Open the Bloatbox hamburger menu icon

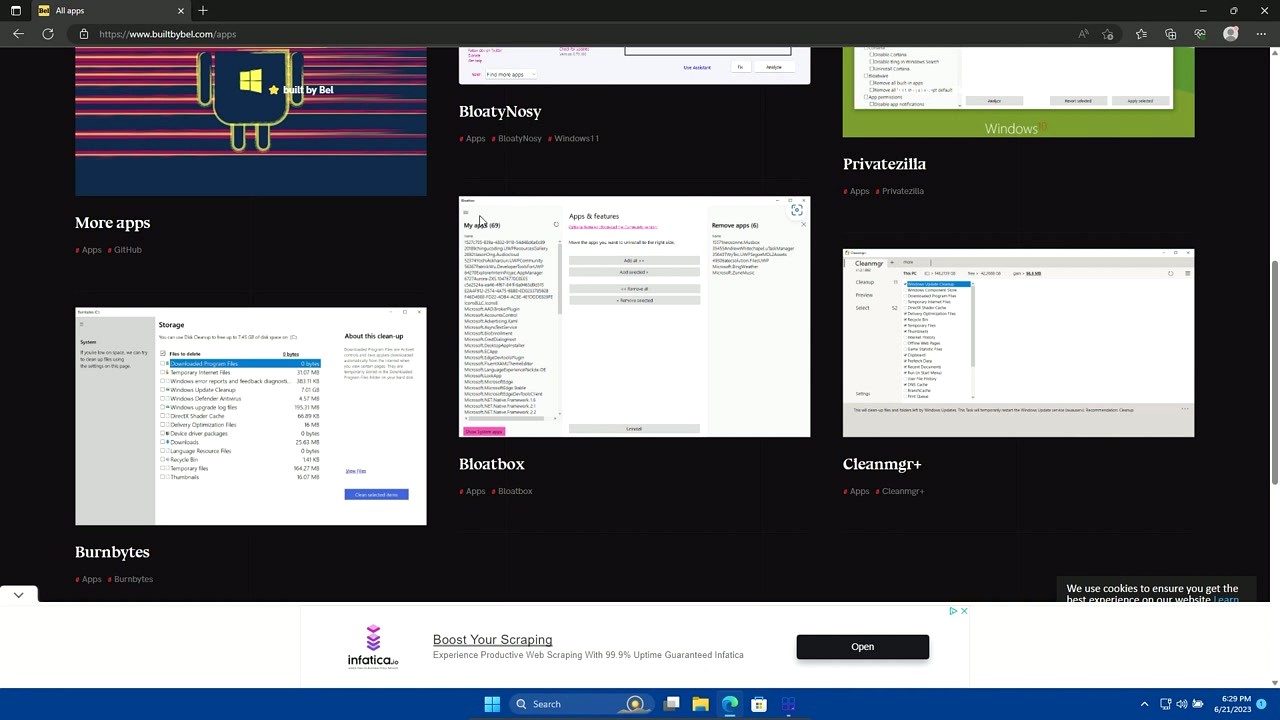pyautogui.click(x=466, y=212)
